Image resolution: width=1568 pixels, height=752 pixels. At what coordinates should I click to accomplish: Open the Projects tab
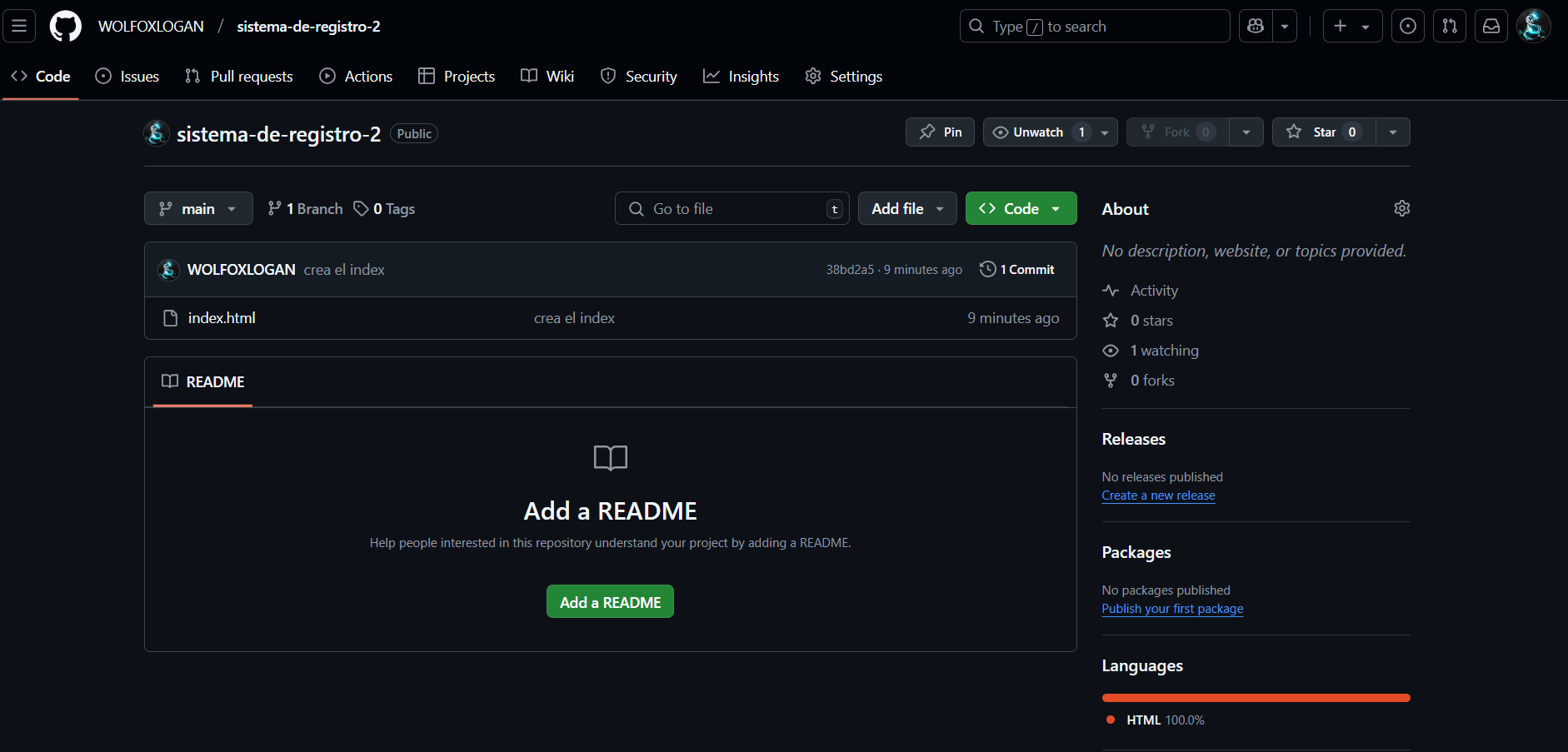click(x=457, y=76)
